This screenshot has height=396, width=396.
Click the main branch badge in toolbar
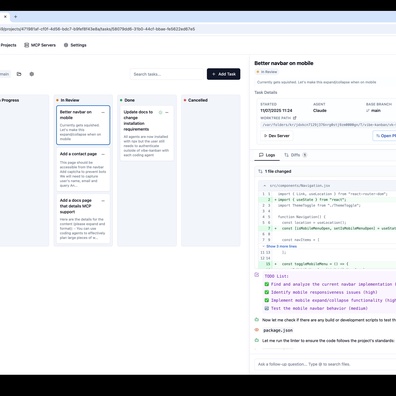click(x=5, y=74)
